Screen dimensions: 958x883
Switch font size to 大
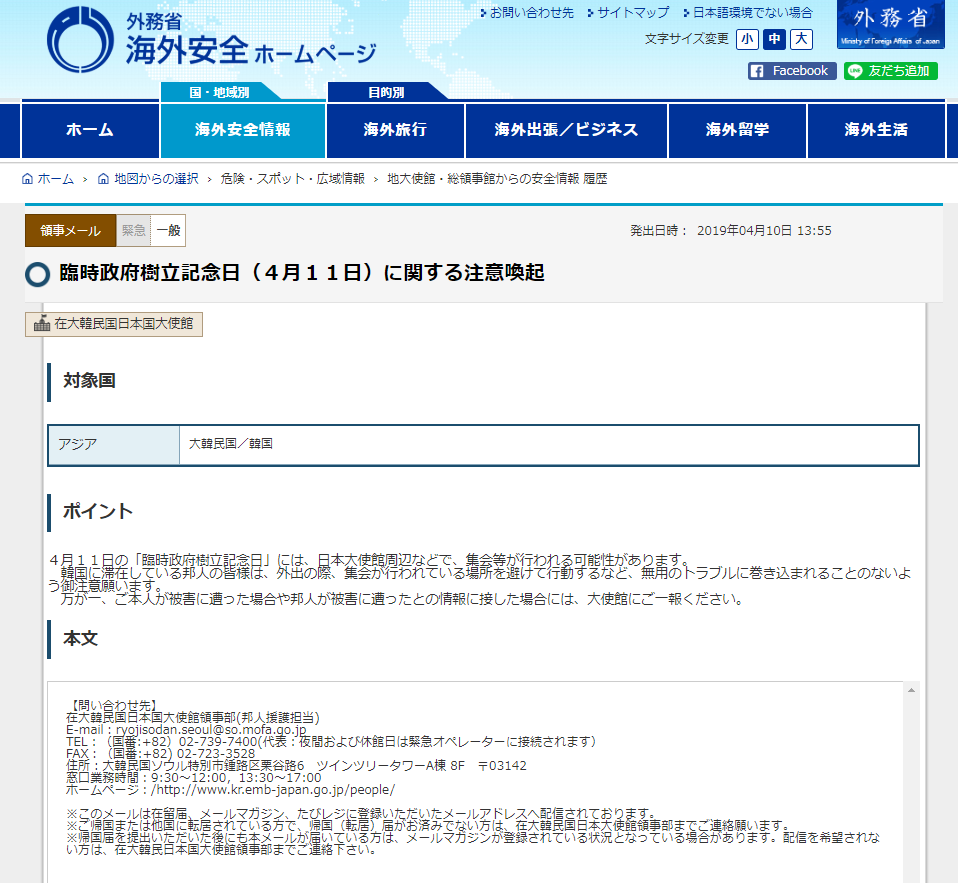click(x=802, y=38)
